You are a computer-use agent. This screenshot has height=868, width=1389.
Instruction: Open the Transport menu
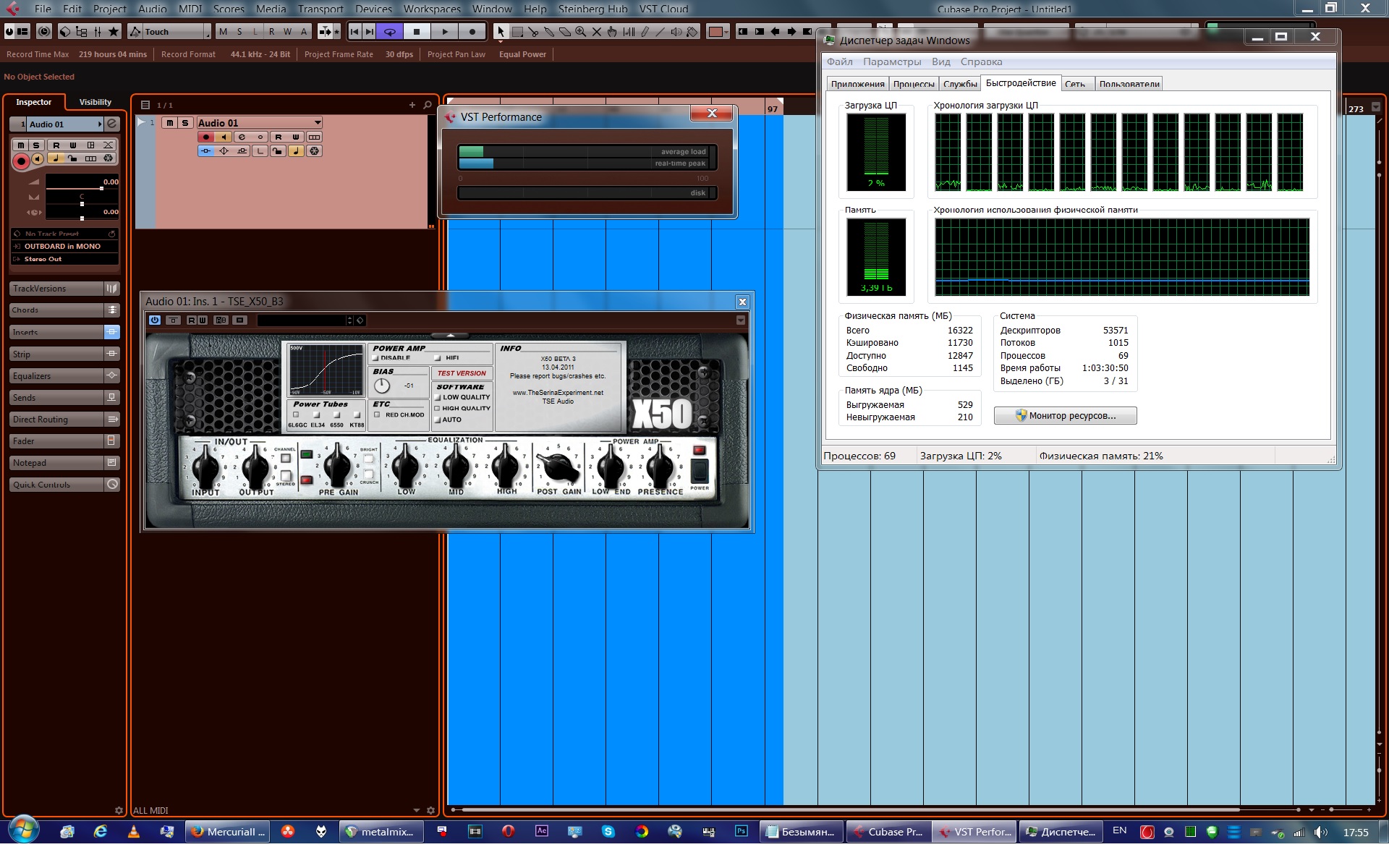pyautogui.click(x=320, y=9)
